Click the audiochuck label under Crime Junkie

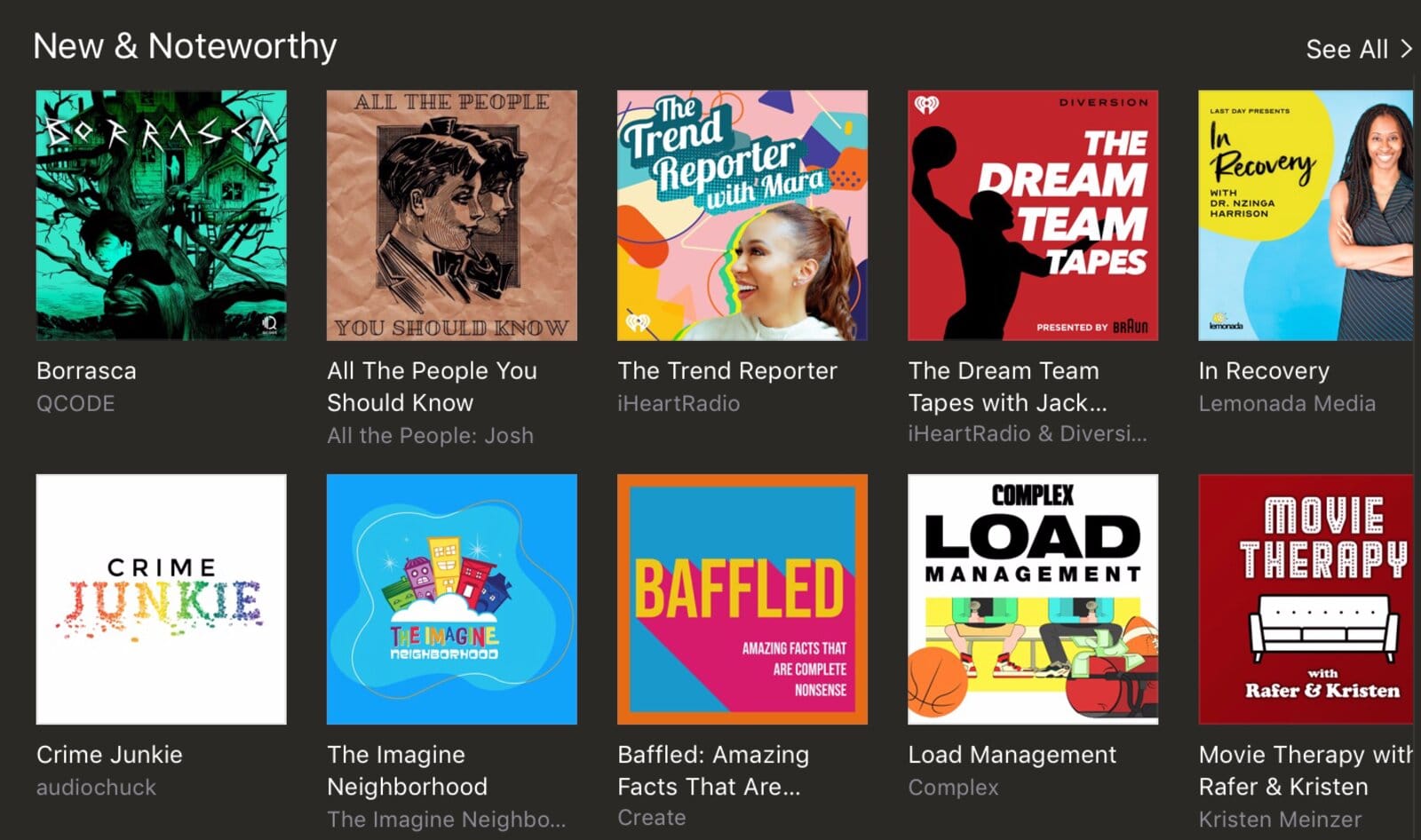(96, 788)
